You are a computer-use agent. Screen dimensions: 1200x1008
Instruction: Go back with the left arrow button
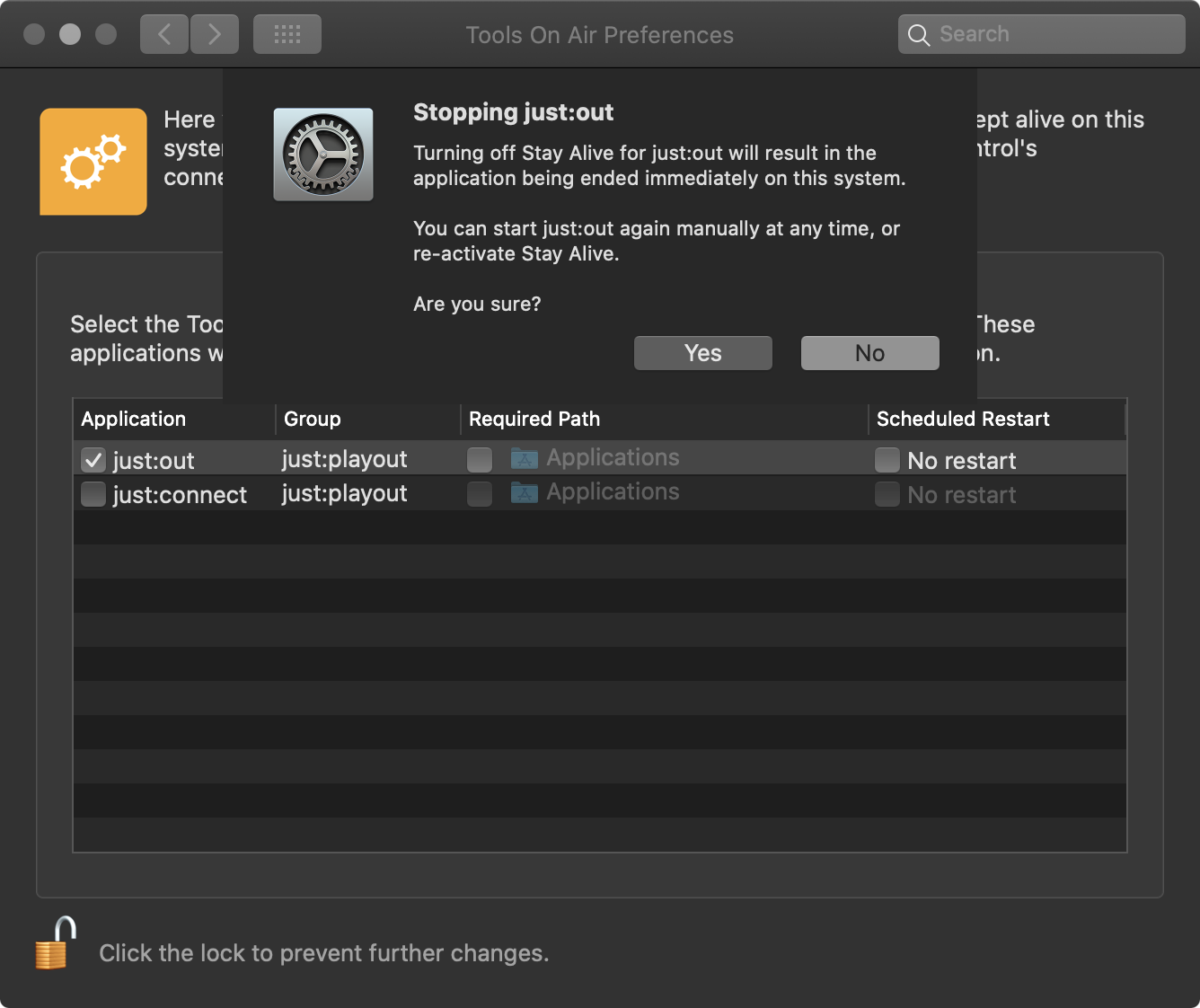(164, 34)
